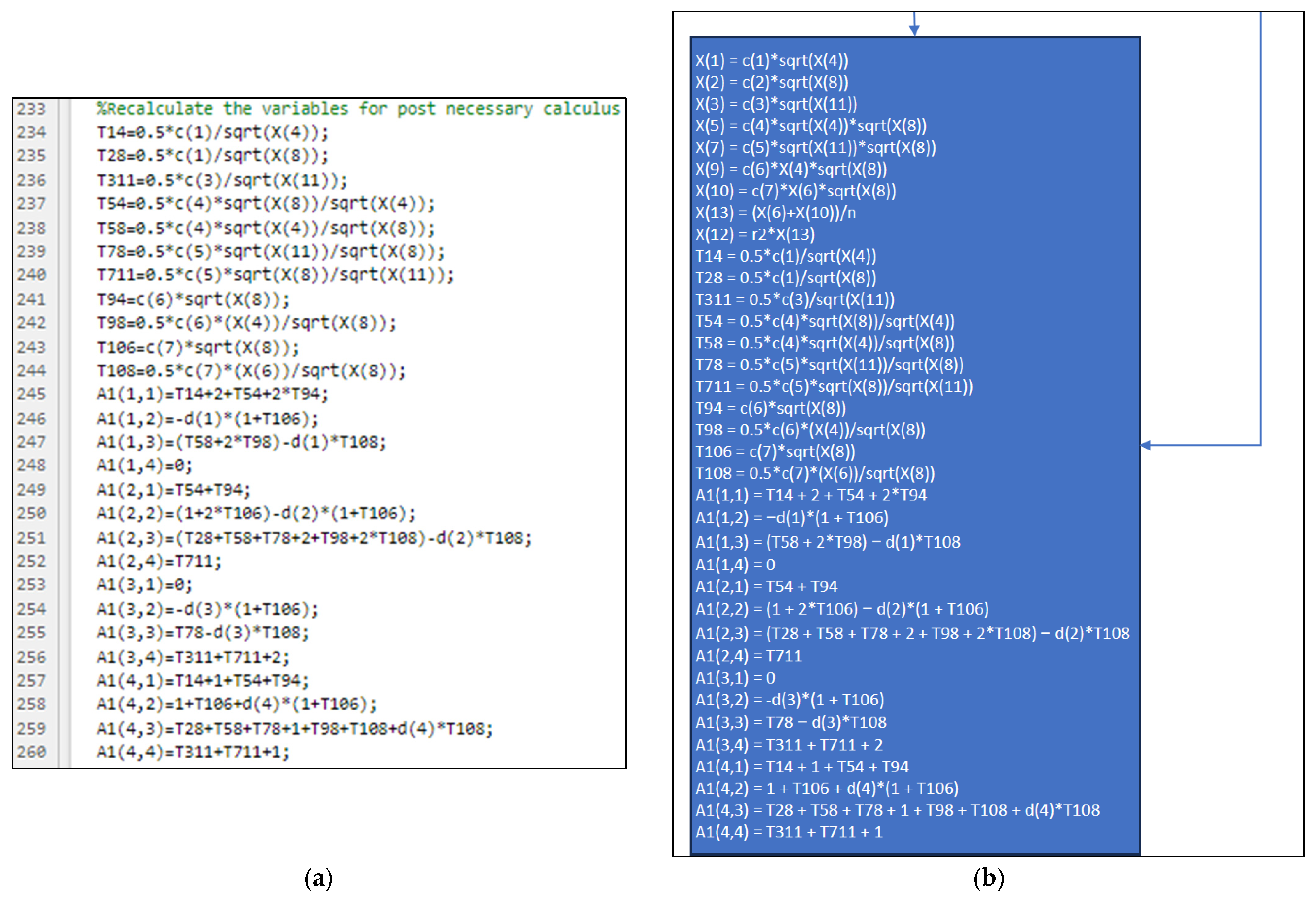
Task: Click flowchart line T94 = c(6)*sqrt(X(8))
Action: 770,408
